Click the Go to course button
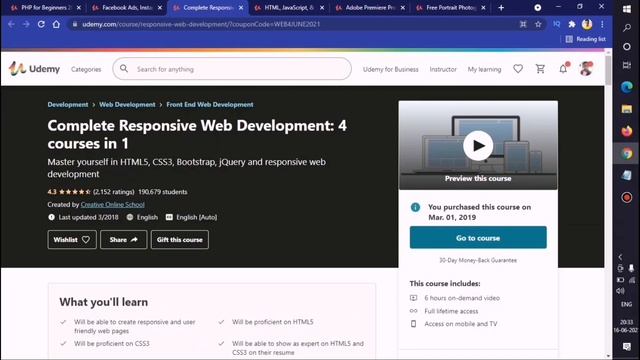The height and width of the screenshot is (360, 640). coord(478,238)
